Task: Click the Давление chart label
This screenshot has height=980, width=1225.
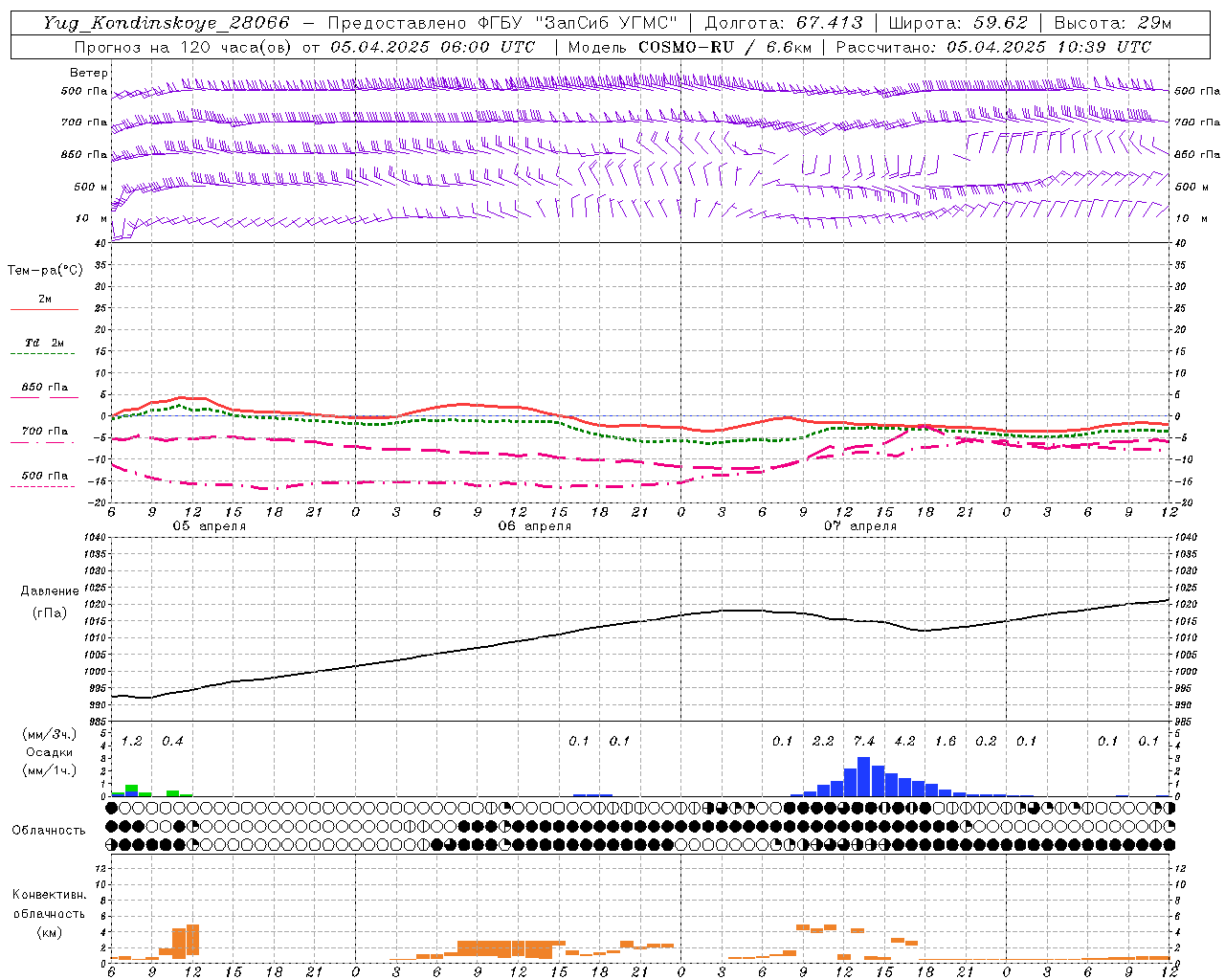Action: click(x=50, y=591)
